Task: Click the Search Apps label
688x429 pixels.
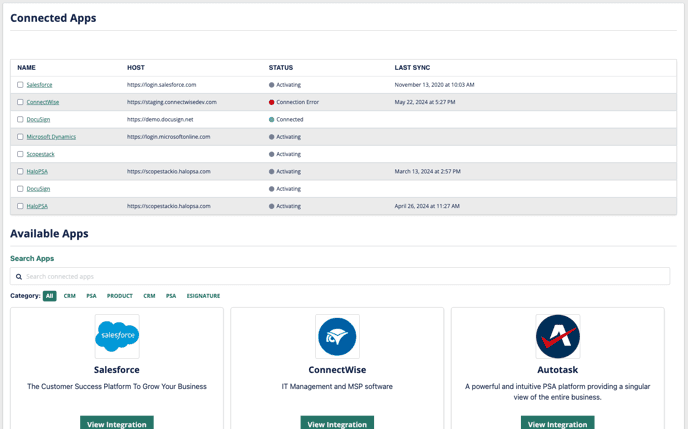Action: 32,258
